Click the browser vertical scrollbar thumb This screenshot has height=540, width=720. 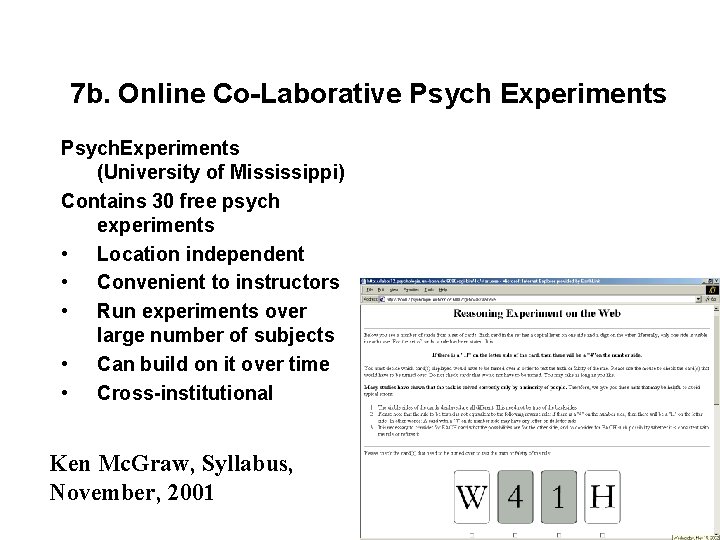pos(716,360)
